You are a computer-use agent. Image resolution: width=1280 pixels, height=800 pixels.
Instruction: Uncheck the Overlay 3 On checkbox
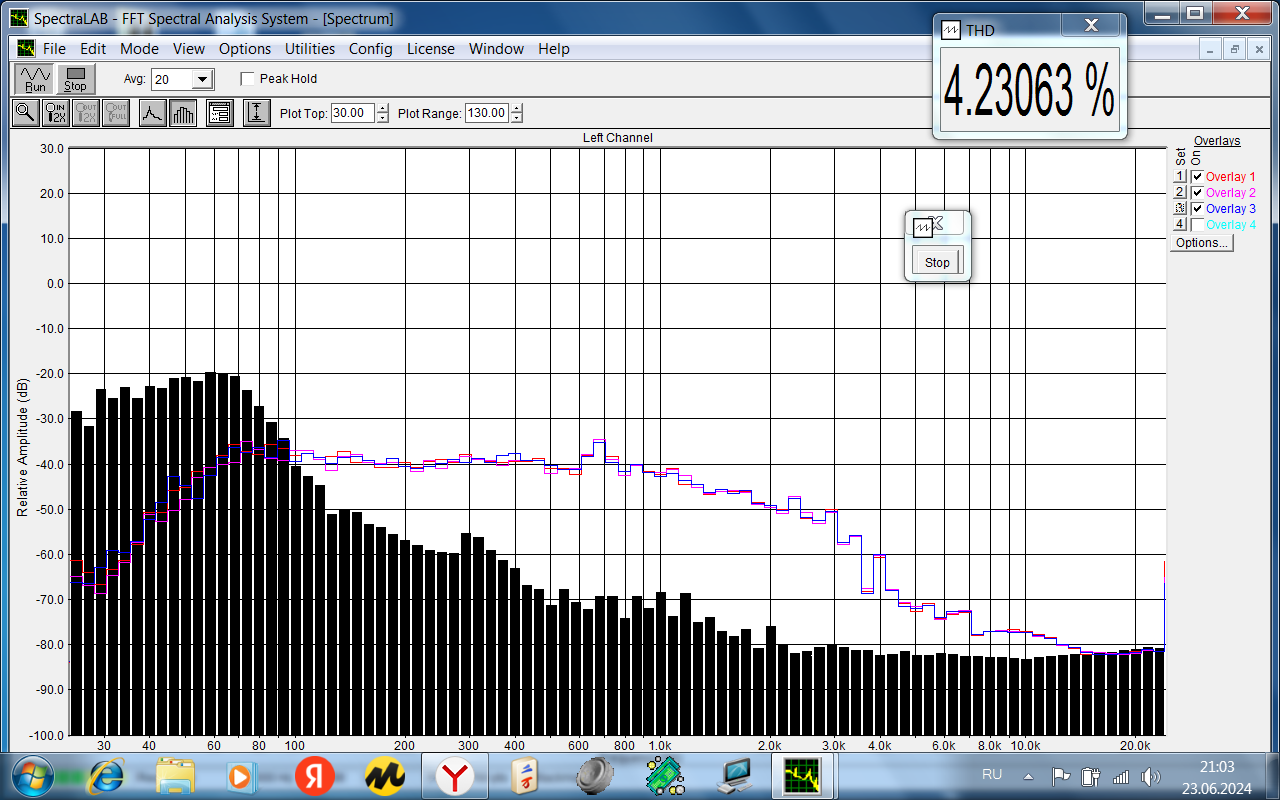click(1197, 209)
